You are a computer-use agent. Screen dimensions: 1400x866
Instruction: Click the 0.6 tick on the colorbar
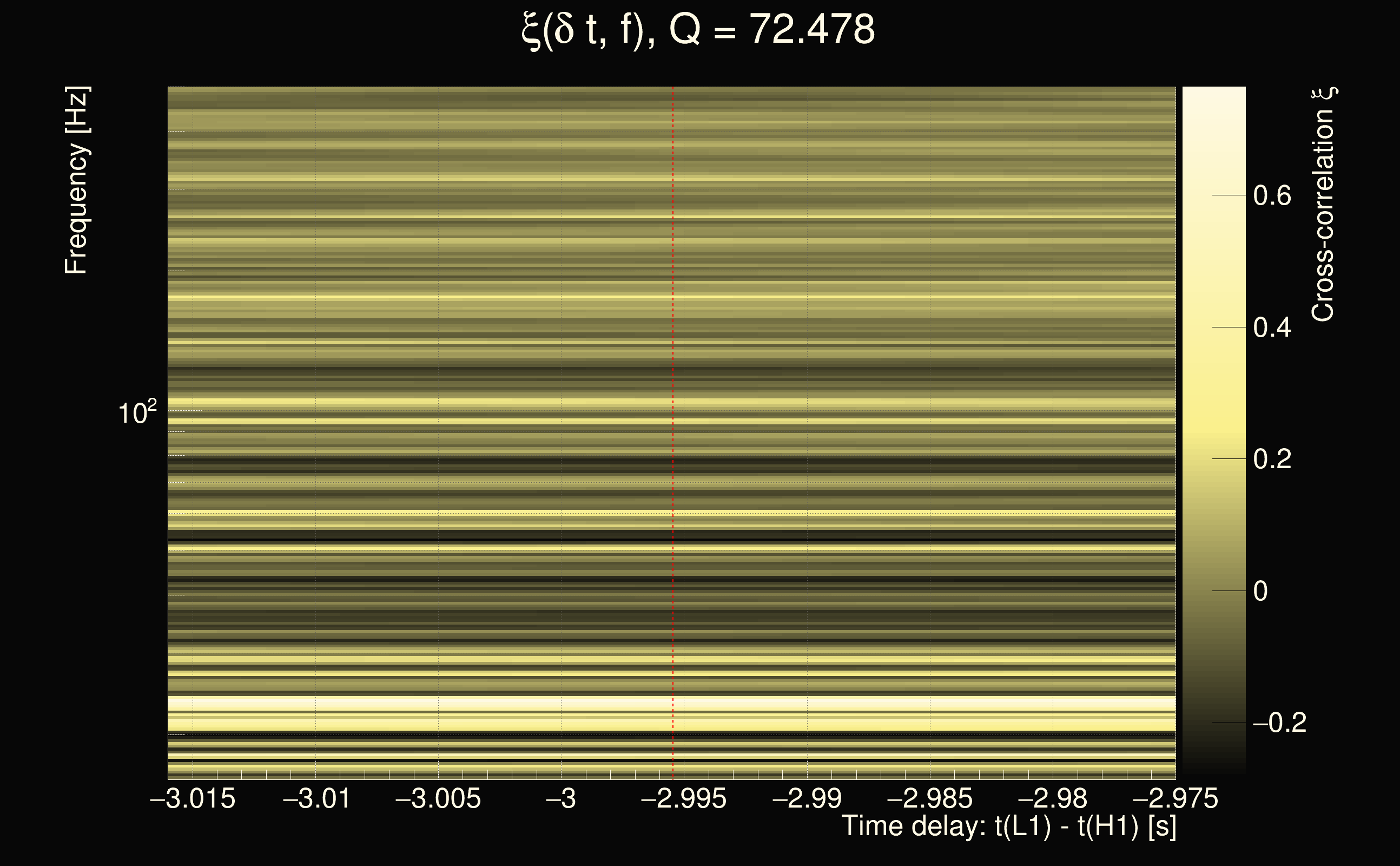[1272, 196]
